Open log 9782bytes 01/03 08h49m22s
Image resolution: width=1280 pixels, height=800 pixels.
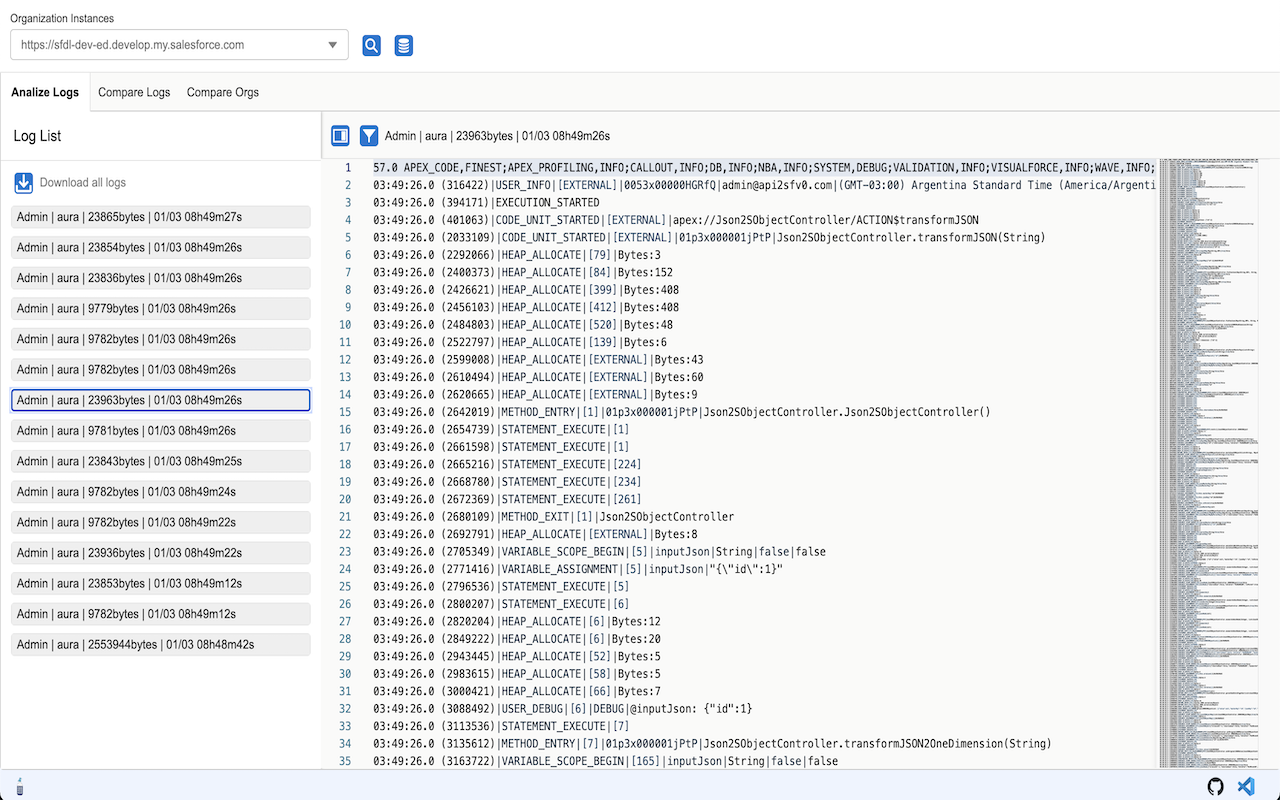tap(160, 522)
